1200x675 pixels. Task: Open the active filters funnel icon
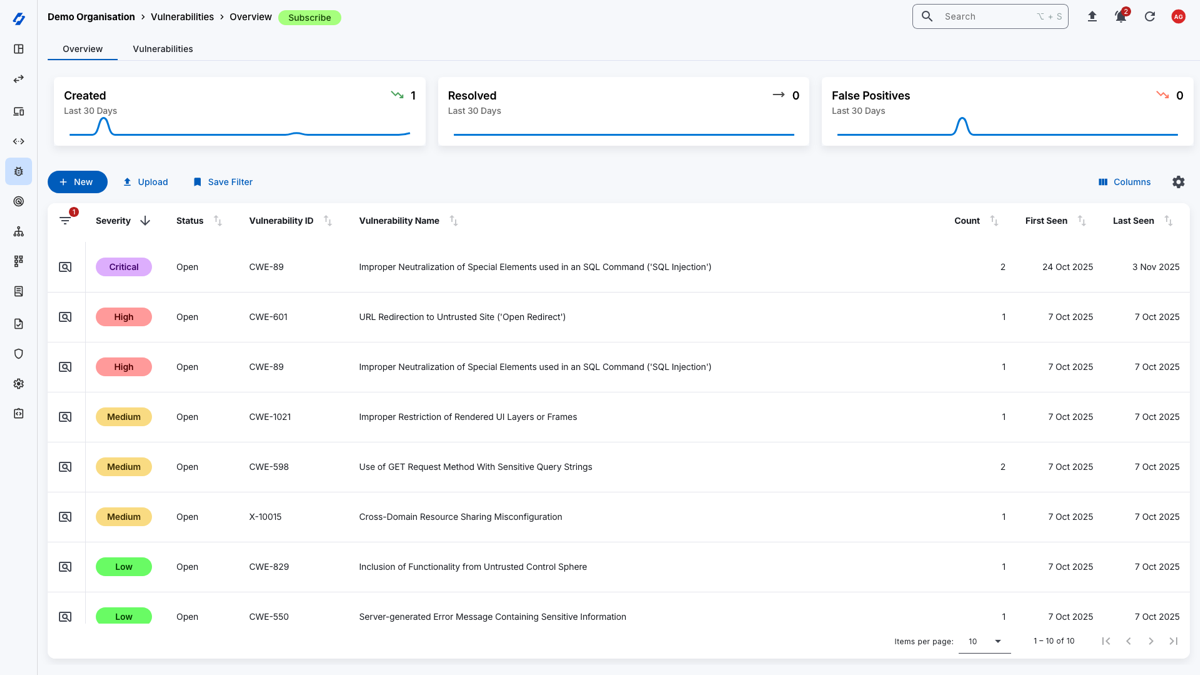tap(66, 220)
